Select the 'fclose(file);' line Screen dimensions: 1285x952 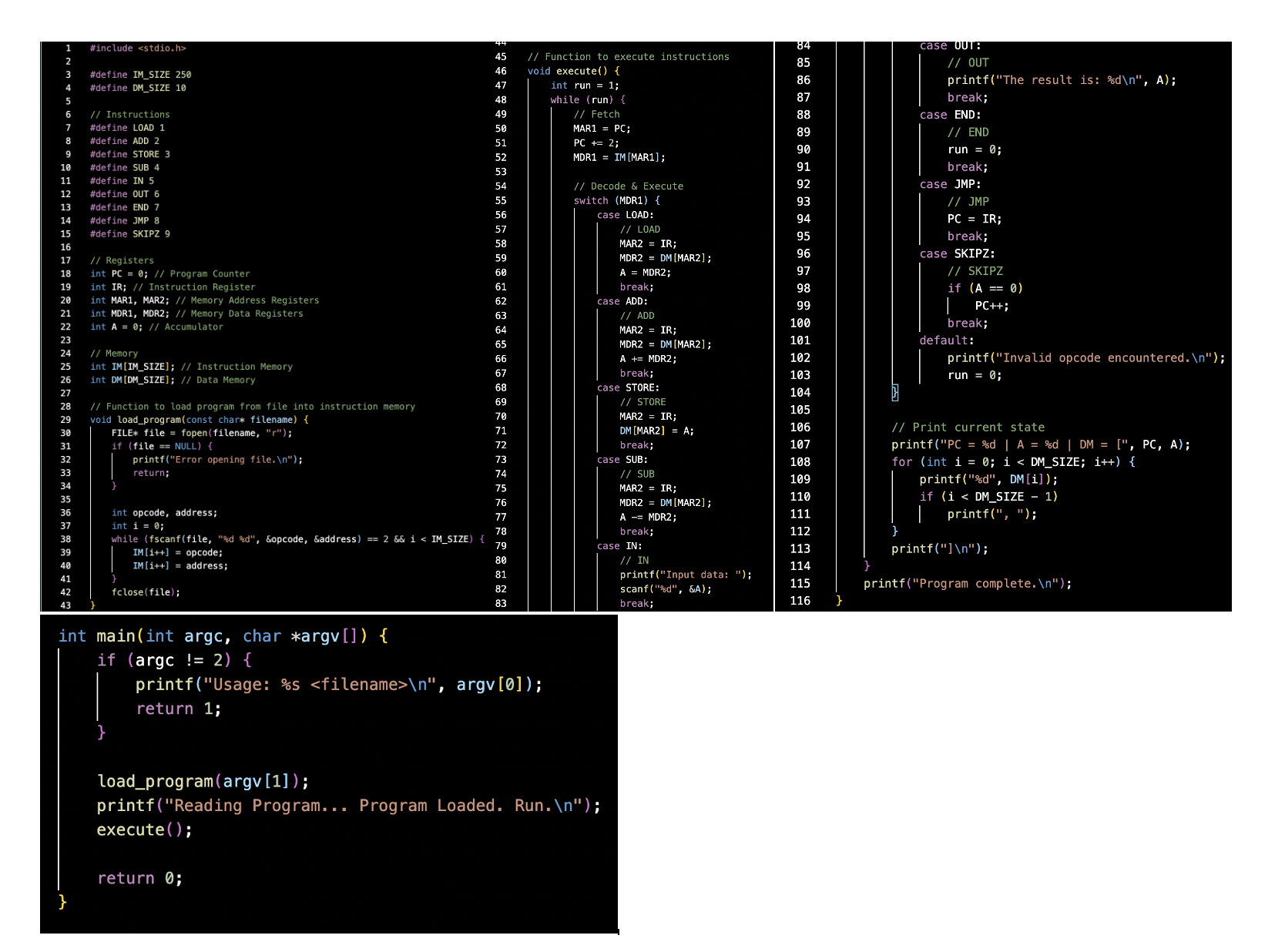click(146, 592)
